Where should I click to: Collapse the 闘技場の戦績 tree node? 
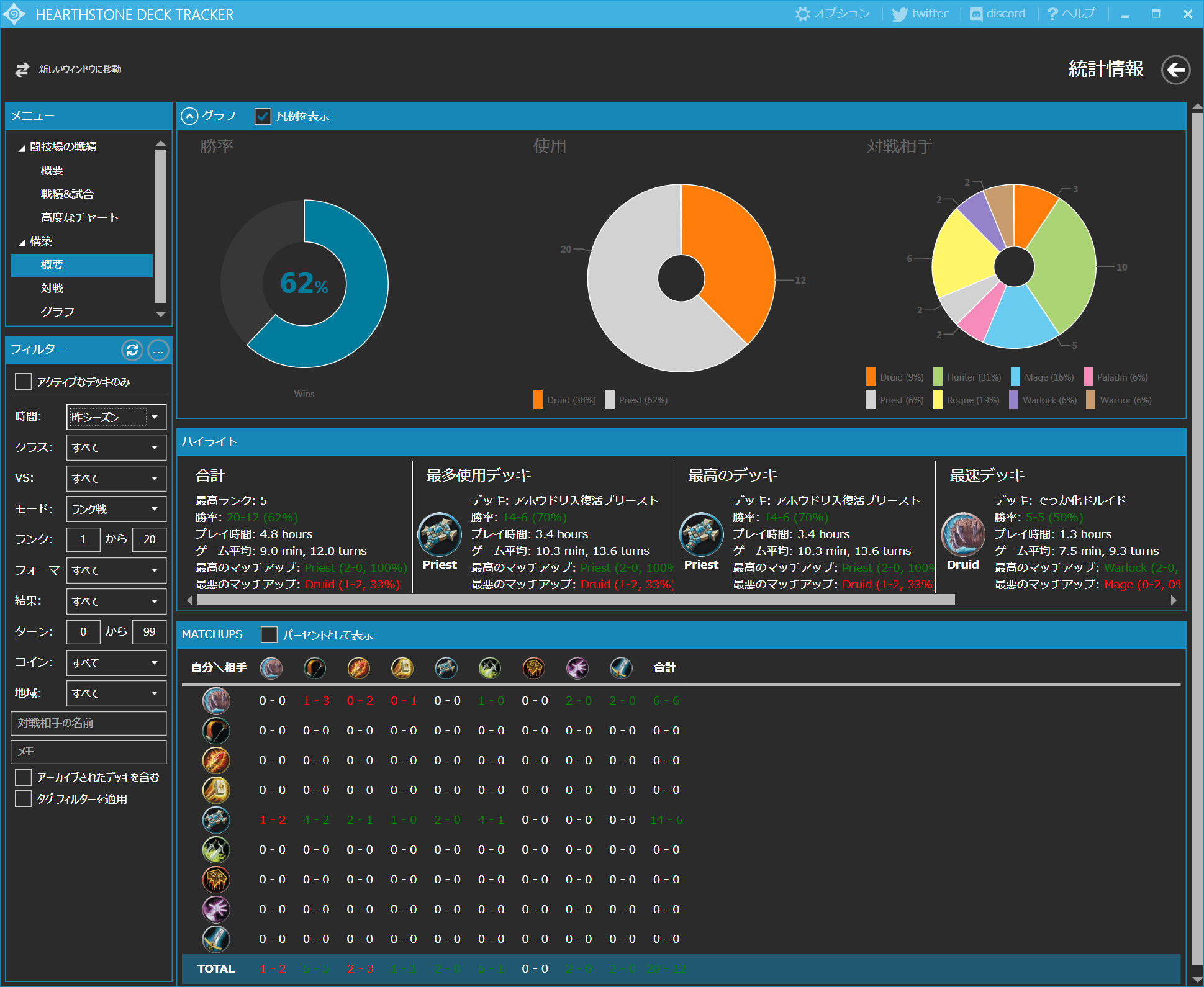(22, 148)
